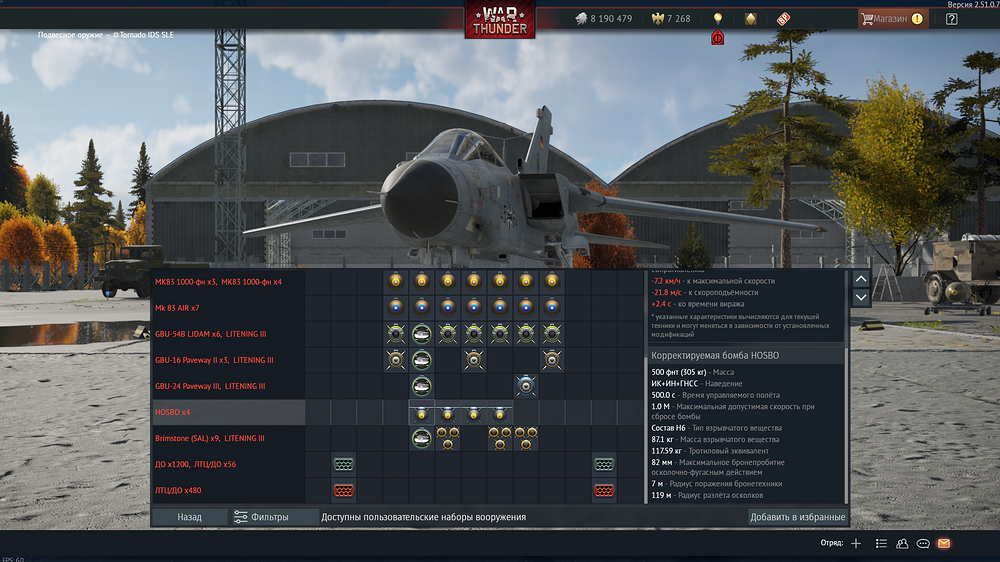
Task: Open the battle pass BP icon
Action: click(x=783, y=18)
